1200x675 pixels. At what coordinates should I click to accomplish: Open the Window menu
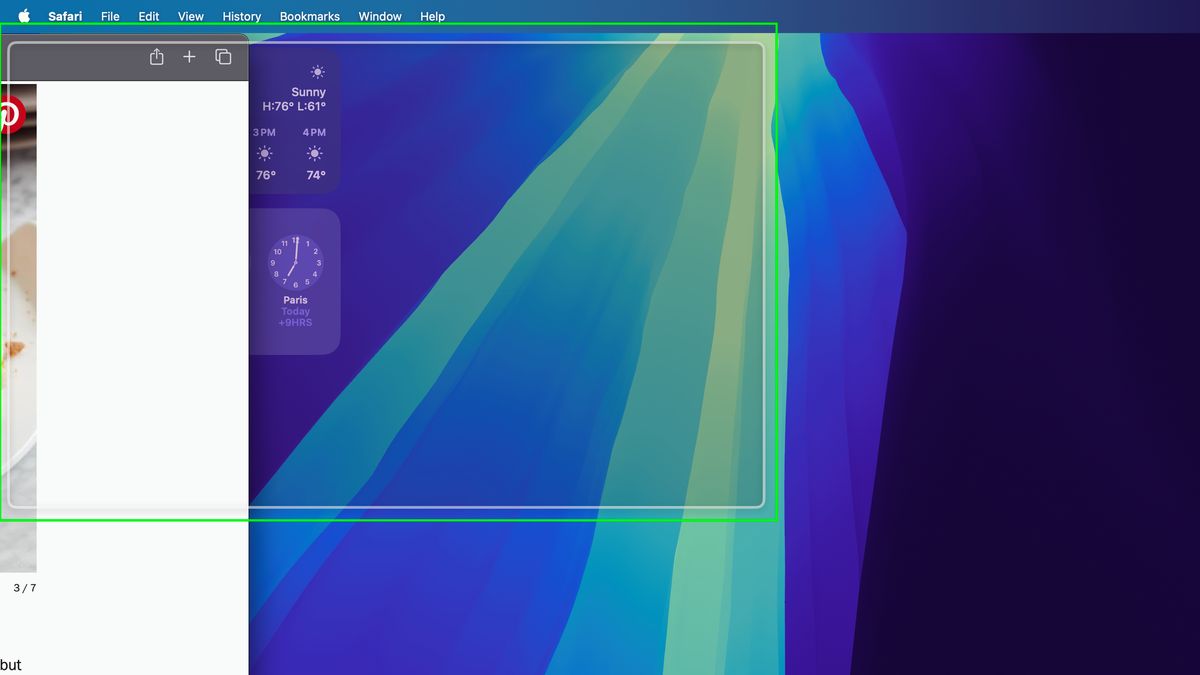(380, 15)
